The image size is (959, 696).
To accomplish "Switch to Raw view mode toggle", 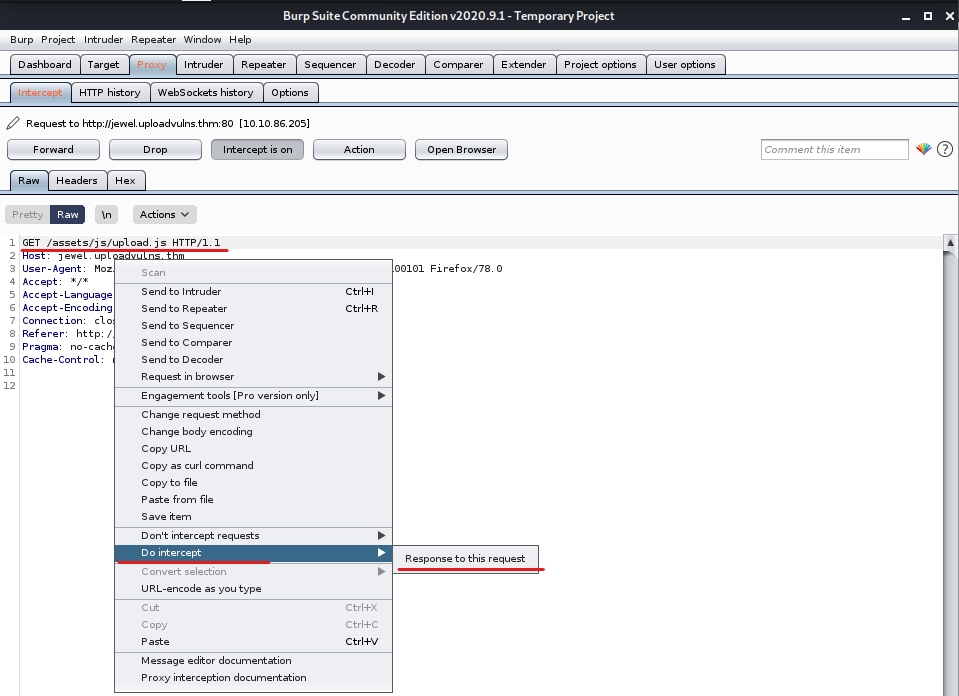I will (x=68, y=215).
